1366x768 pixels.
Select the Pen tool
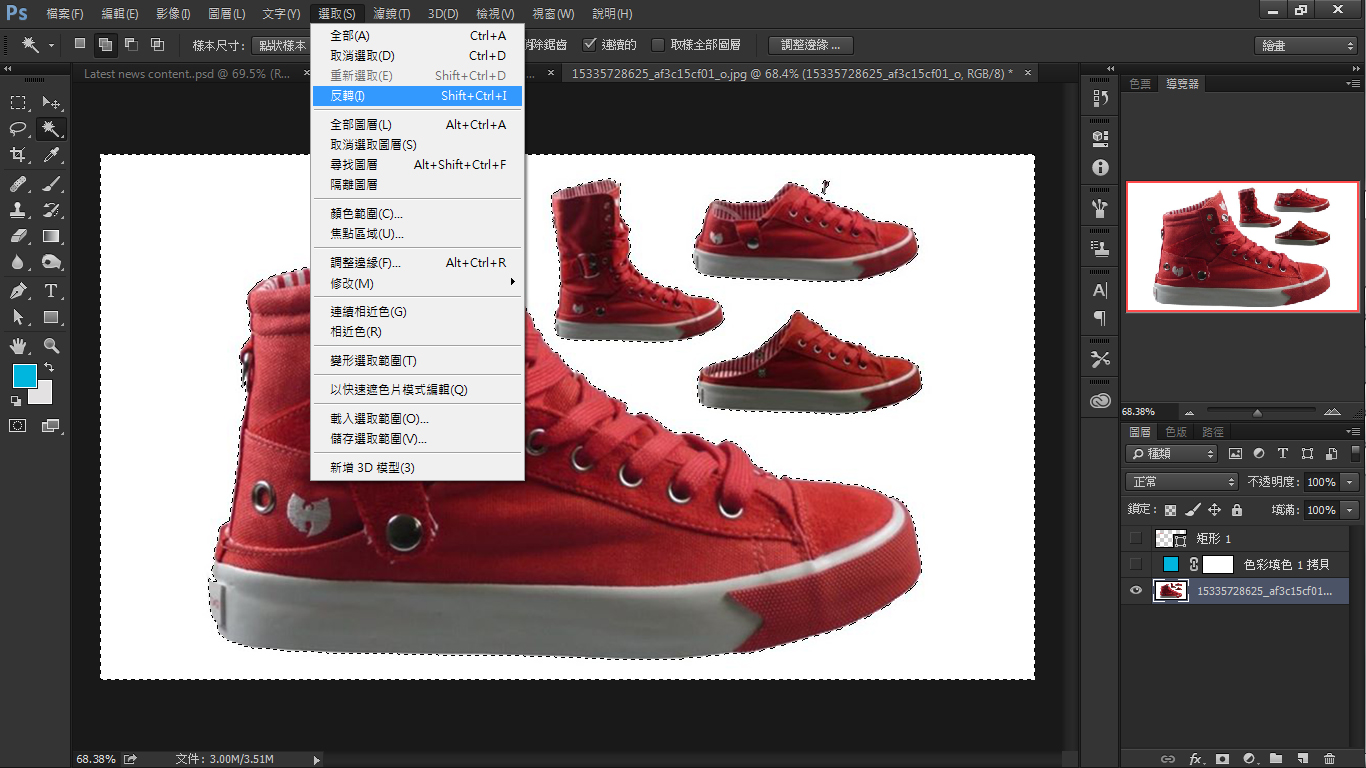coord(18,291)
